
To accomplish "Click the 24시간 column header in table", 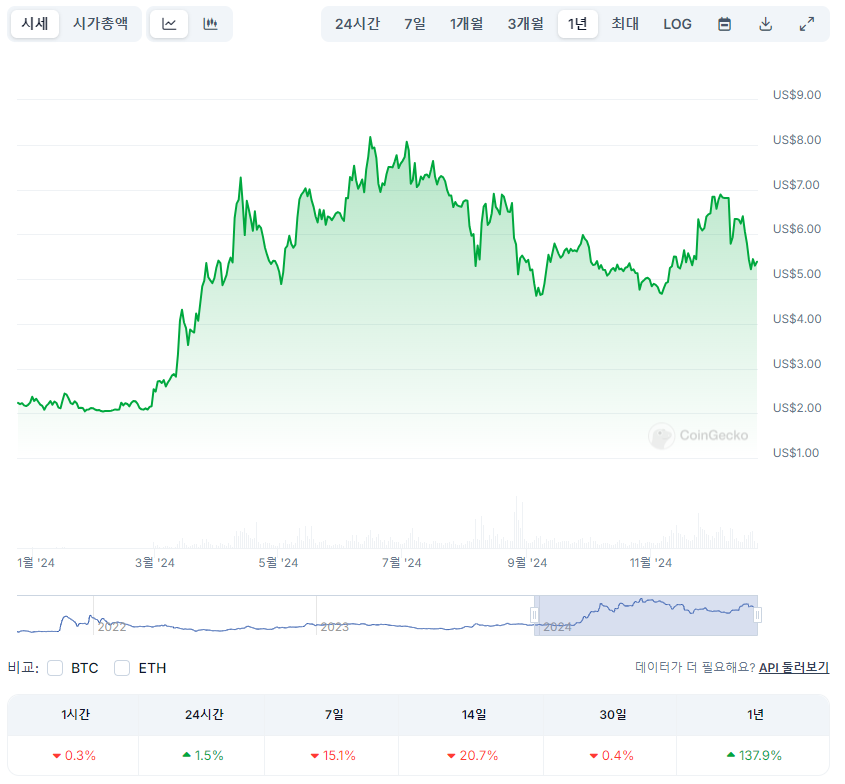I will click(204, 714).
